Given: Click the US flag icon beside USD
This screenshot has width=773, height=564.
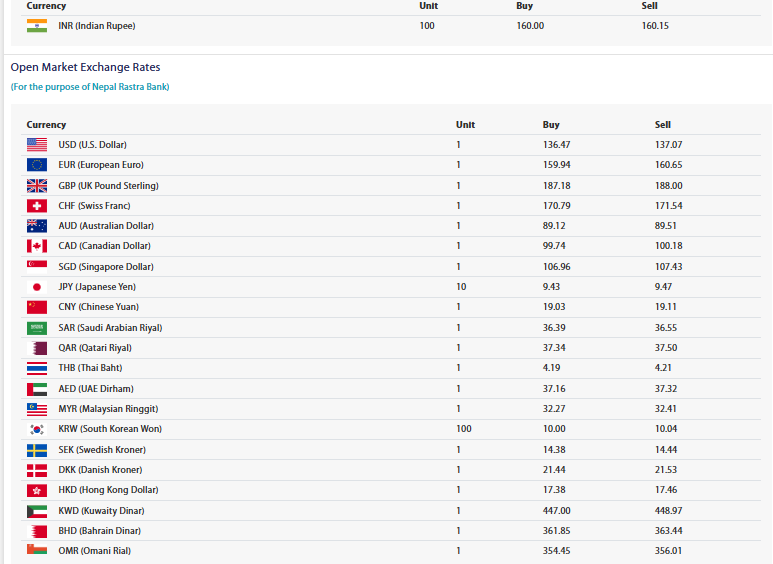Looking at the screenshot, I should coord(37,144).
